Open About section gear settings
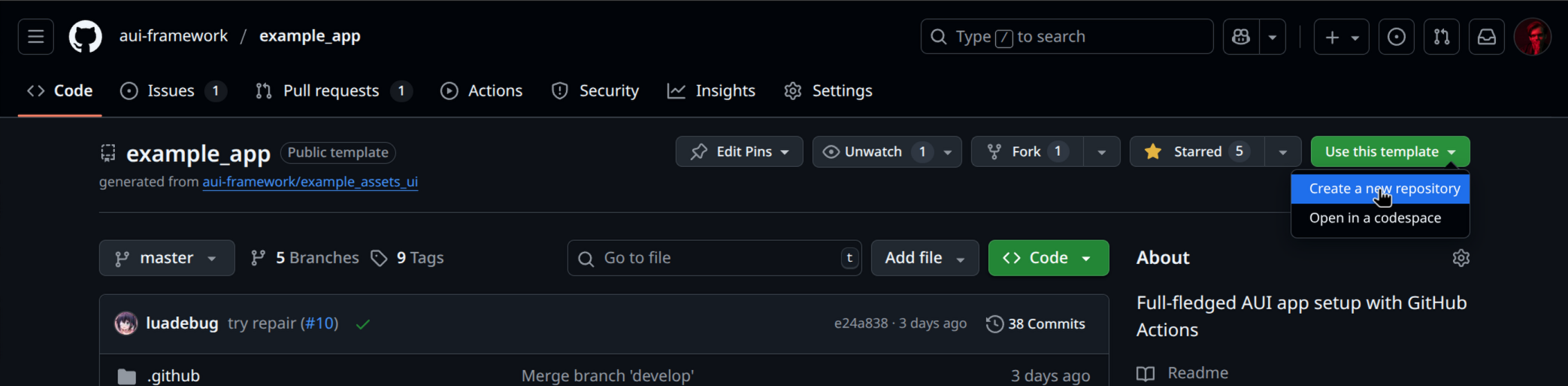Screen dimensions: 1568x386 (x=1461, y=258)
